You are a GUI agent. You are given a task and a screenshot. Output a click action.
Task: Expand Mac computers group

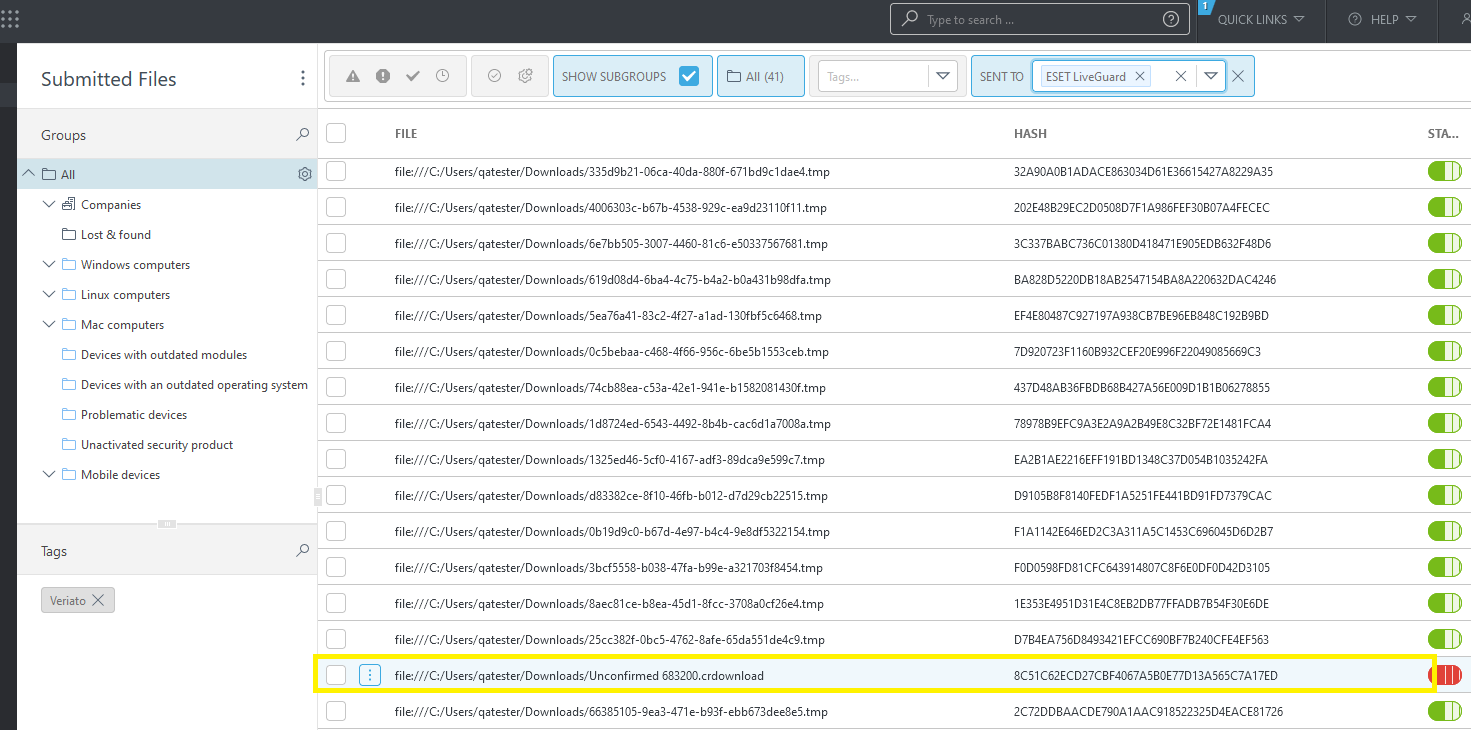(x=49, y=324)
